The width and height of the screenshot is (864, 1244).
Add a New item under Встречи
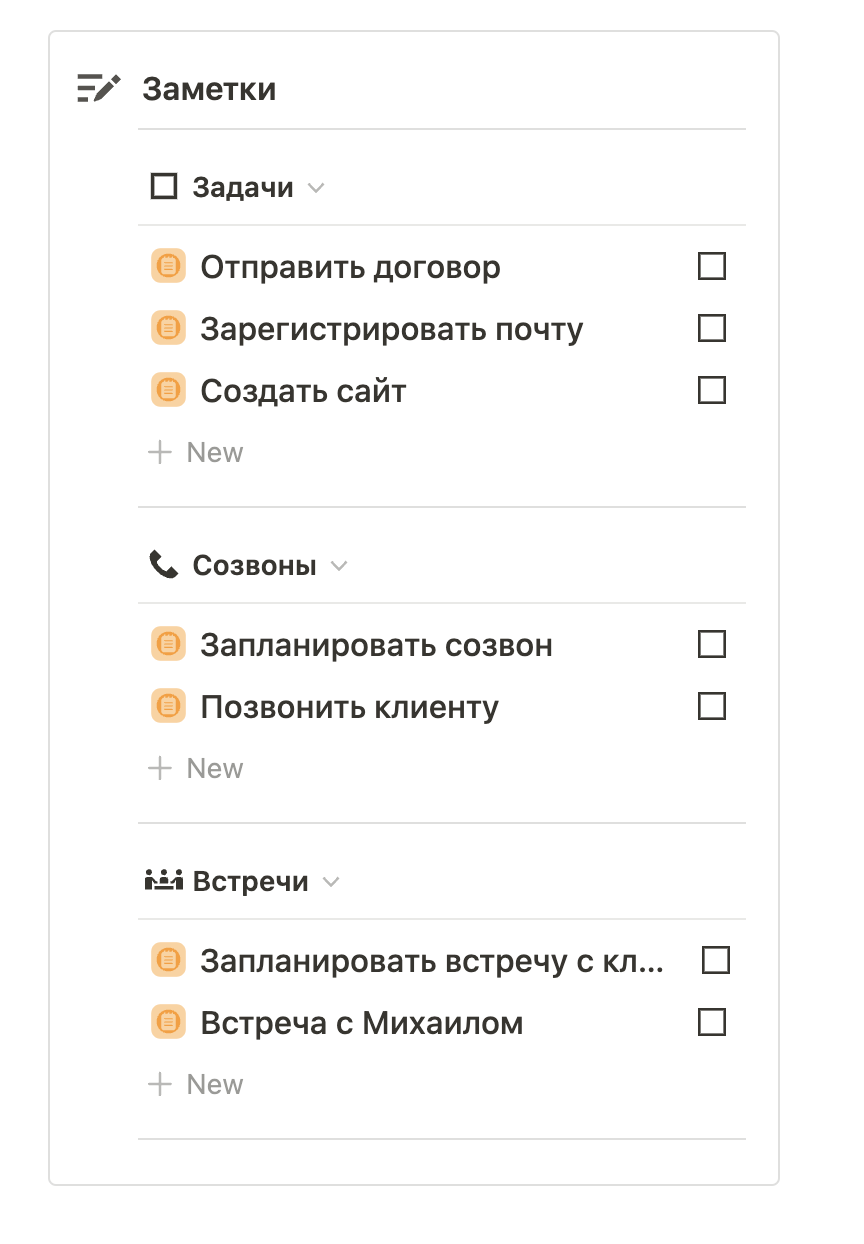(196, 1084)
